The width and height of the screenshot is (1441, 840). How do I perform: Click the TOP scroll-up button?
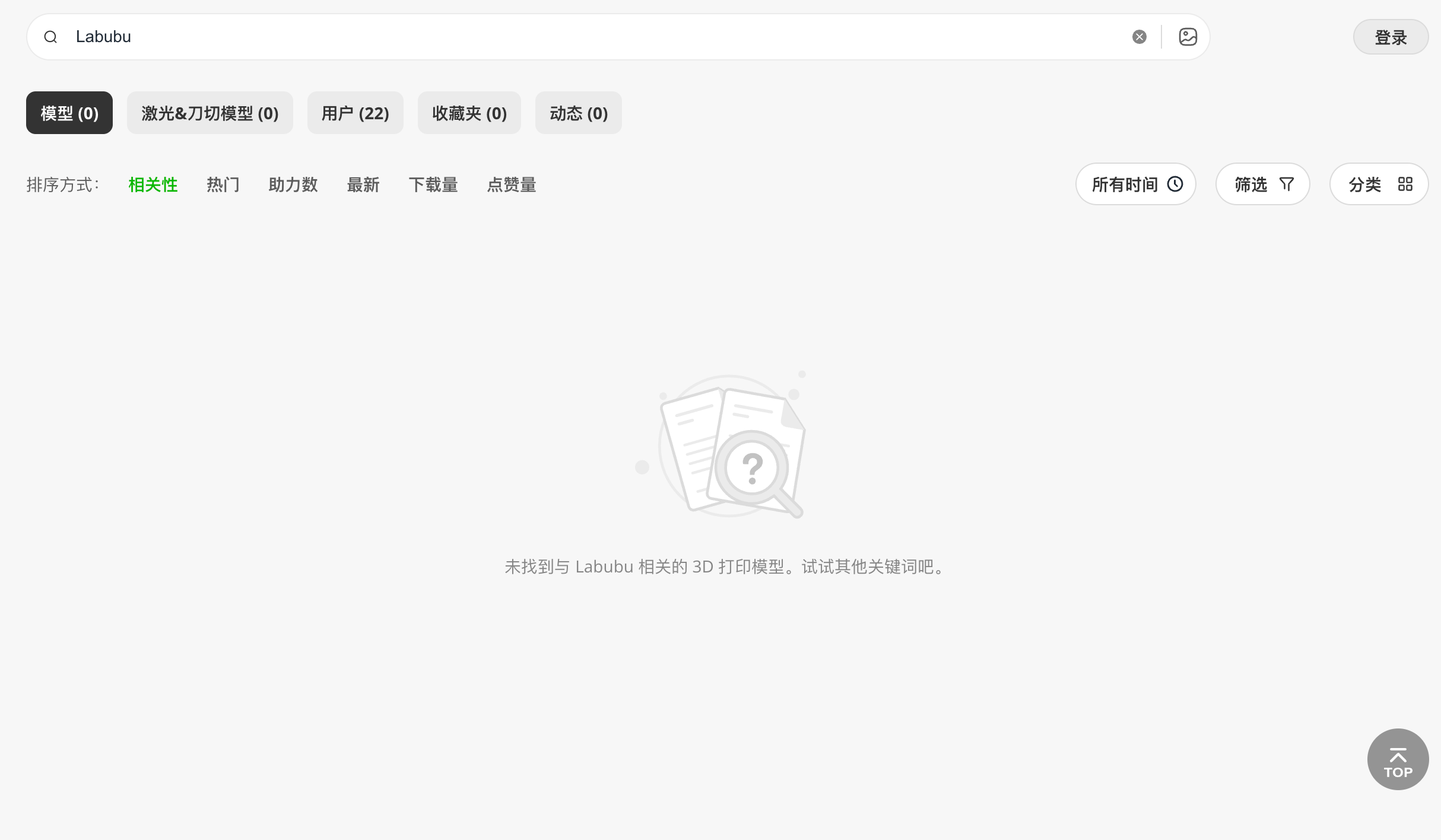[1398, 759]
